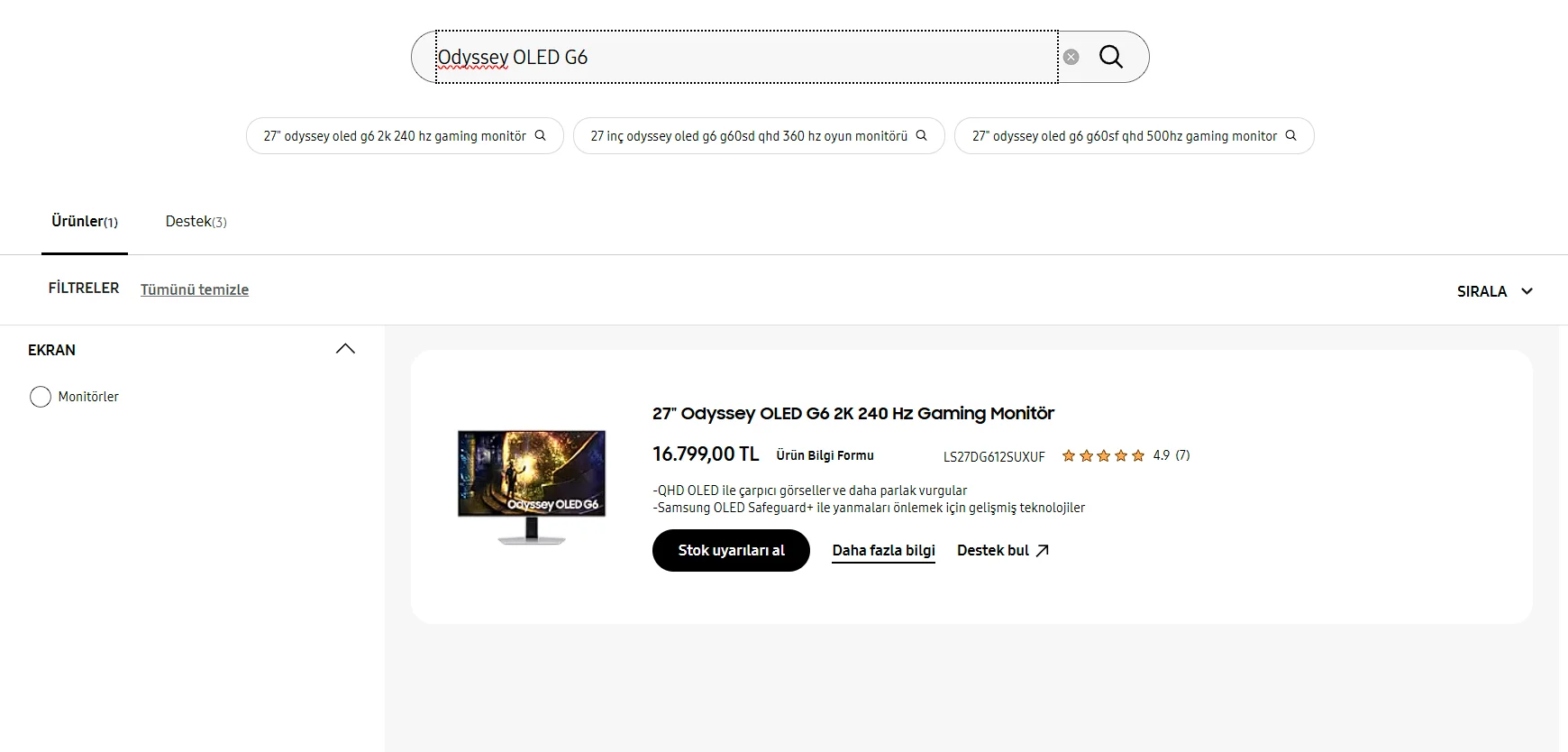Click the FİLTRELER heading

point(84,288)
